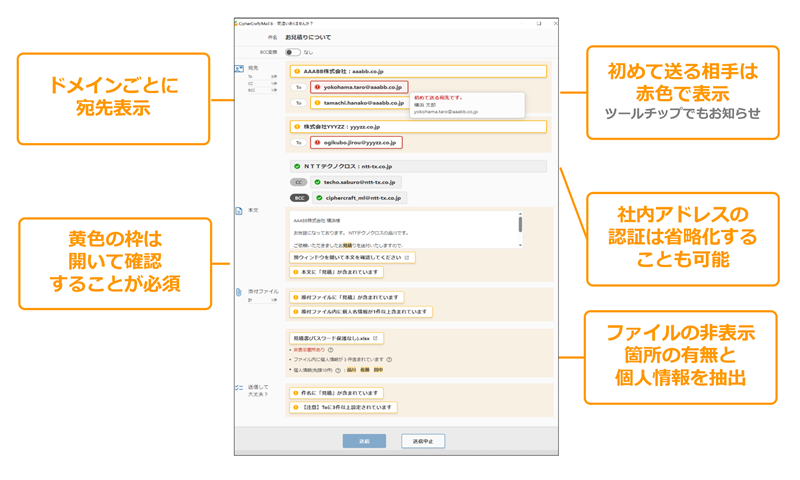Click the 本文 document icon
The height and width of the screenshot is (480, 800).
pyautogui.click(x=239, y=211)
